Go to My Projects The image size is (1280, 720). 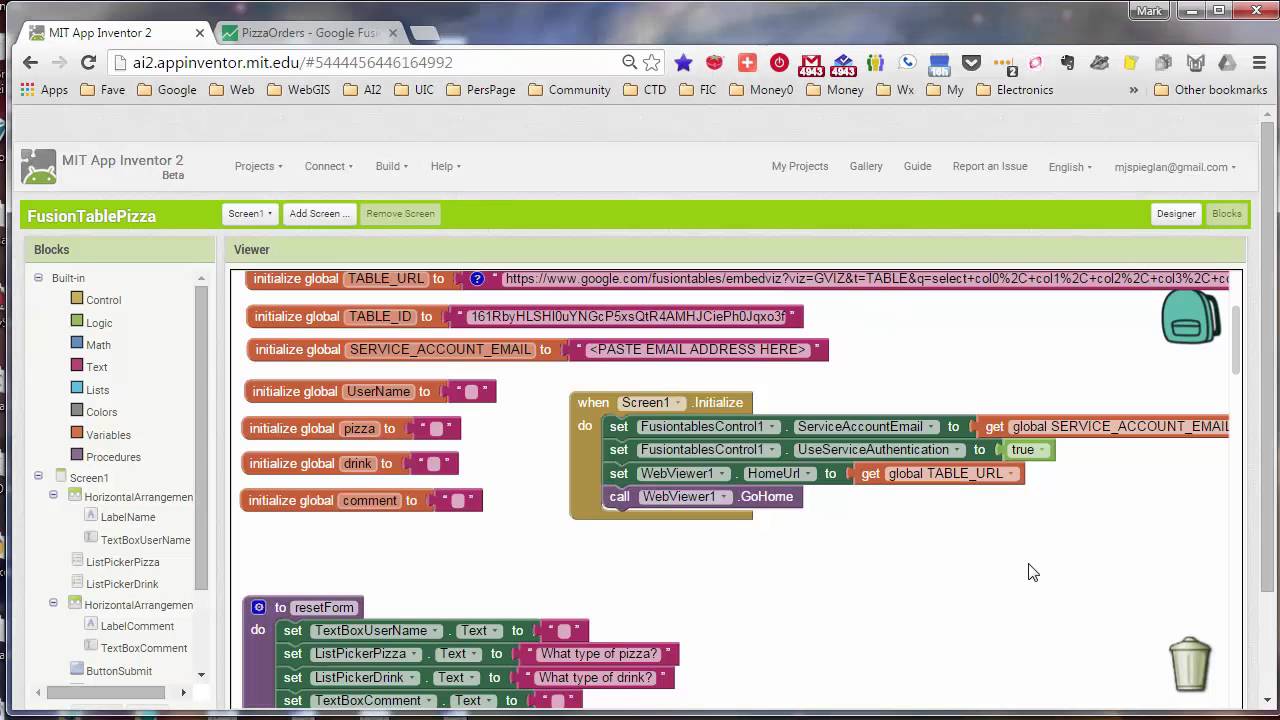pyautogui.click(x=800, y=167)
